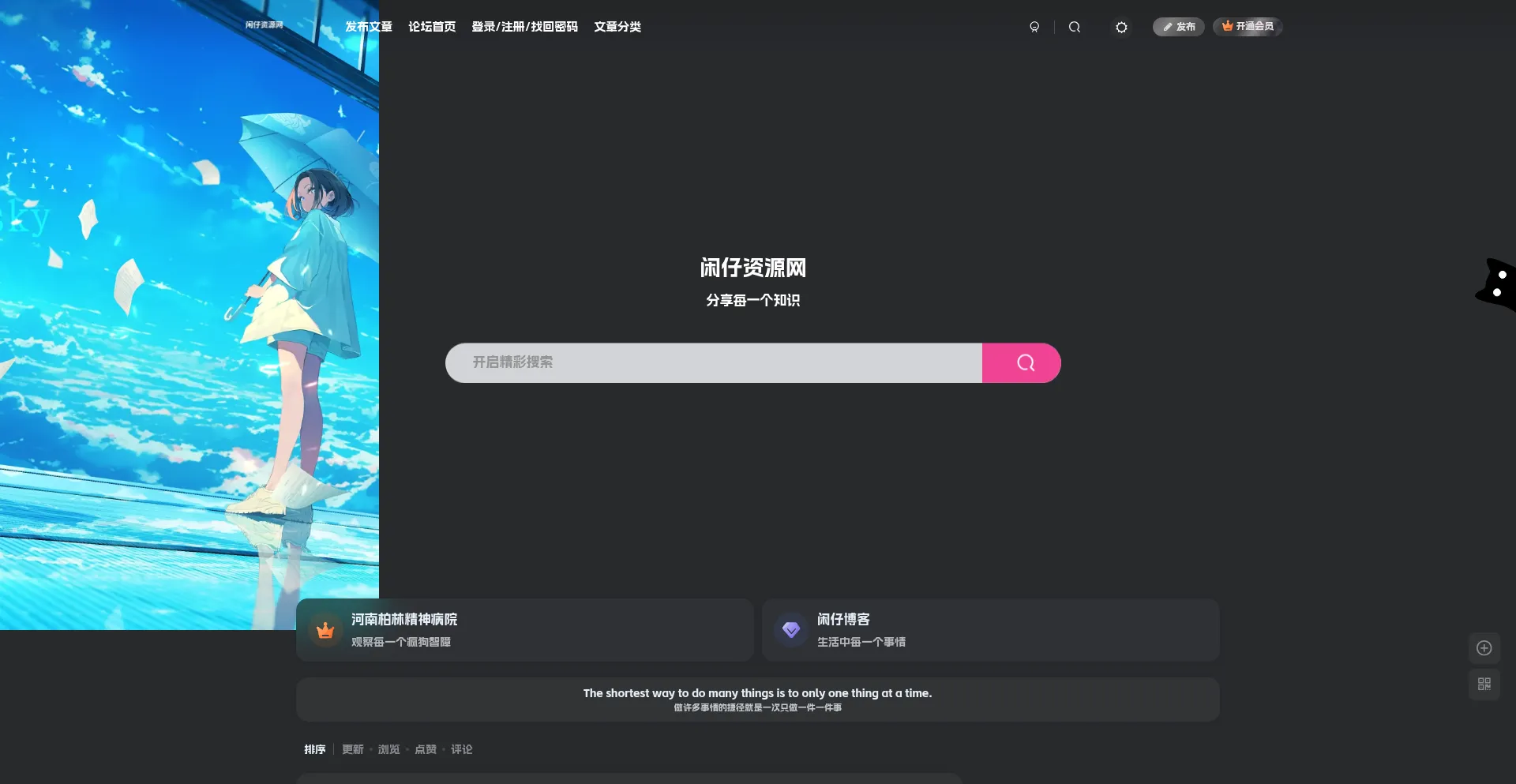Show the QR code floating button

click(x=1484, y=684)
